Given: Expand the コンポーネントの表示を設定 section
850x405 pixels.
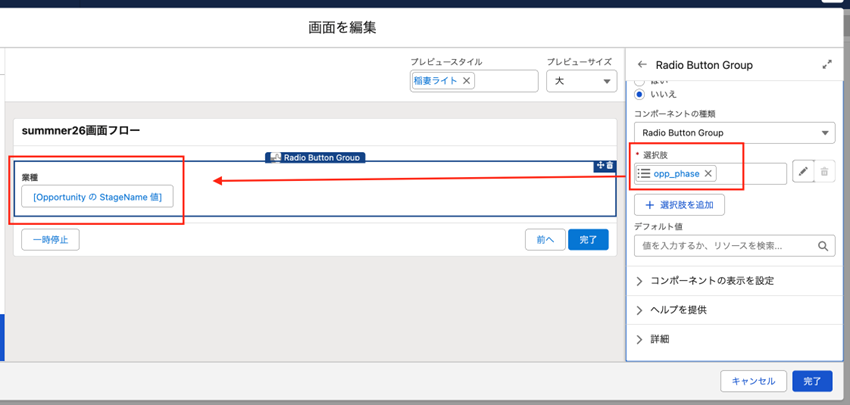Looking at the screenshot, I should coord(708,281).
